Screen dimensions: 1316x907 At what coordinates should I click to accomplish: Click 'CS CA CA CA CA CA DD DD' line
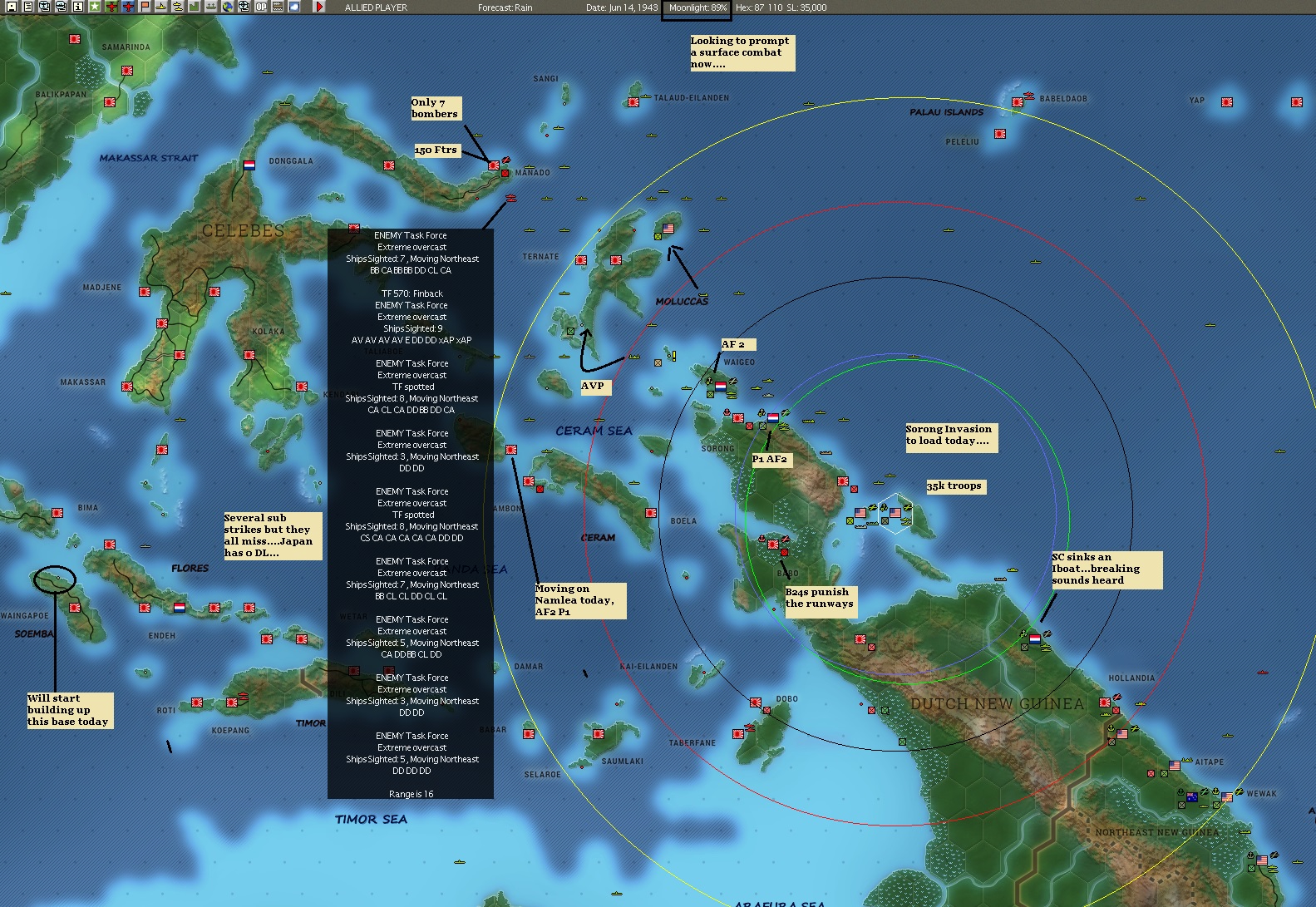point(412,538)
